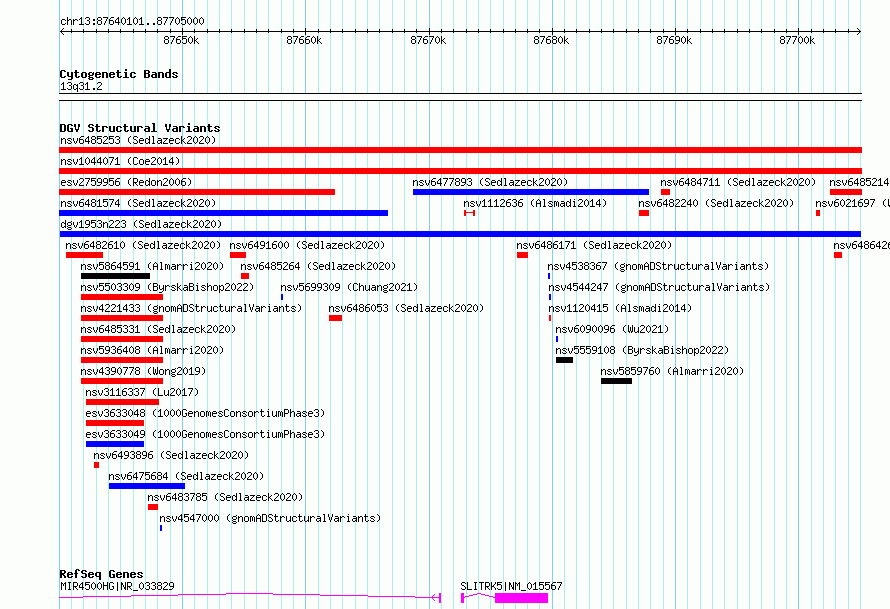Click the 87670k ruler tick label
This screenshot has height=609, width=890.
tap(428, 40)
